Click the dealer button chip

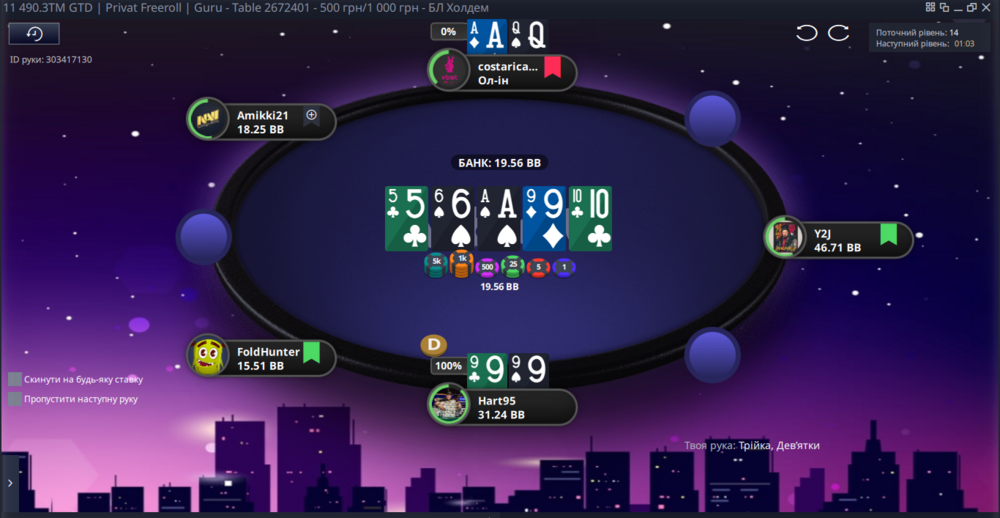(434, 345)
